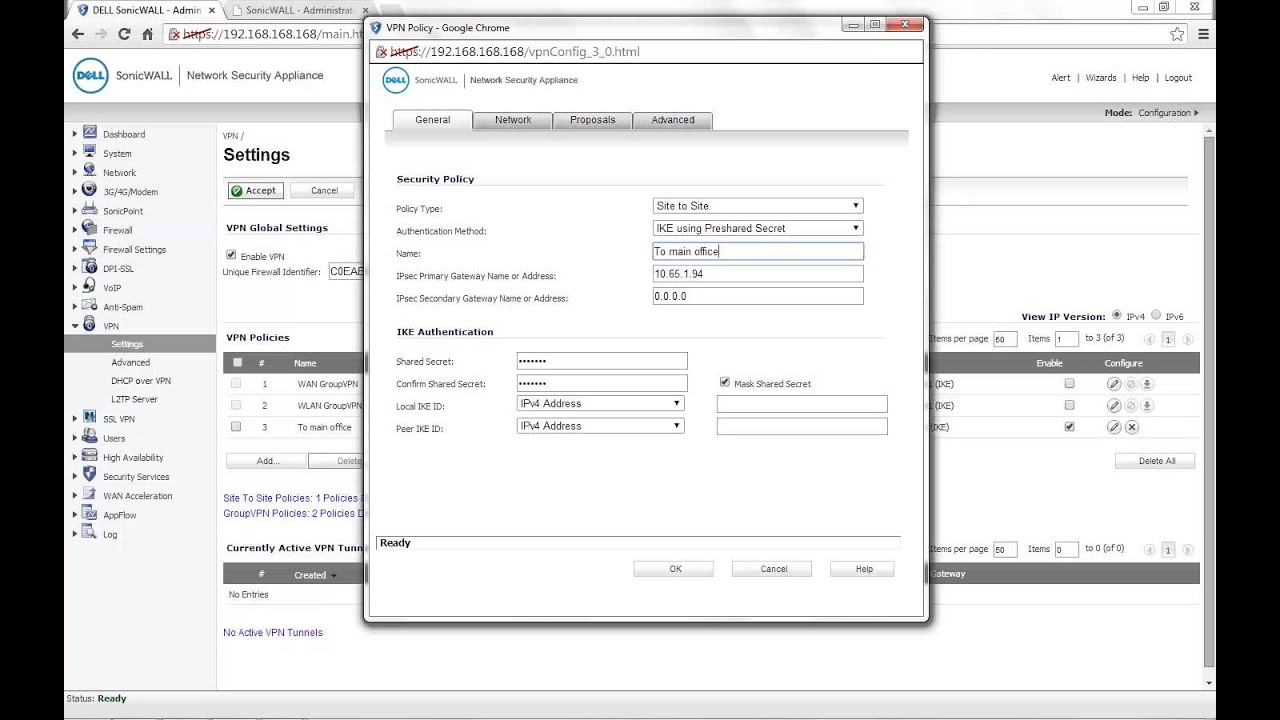Click the VPN lock icon in sidebar

pos(90,325)
